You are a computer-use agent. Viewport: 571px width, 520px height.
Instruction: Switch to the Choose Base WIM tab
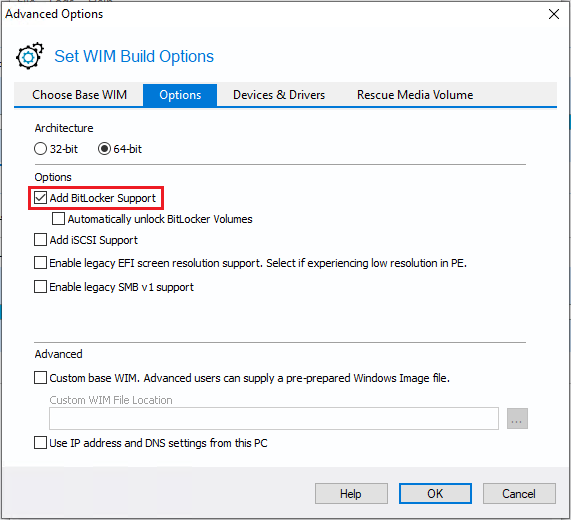pyautogui.click(x=79, y=95)
